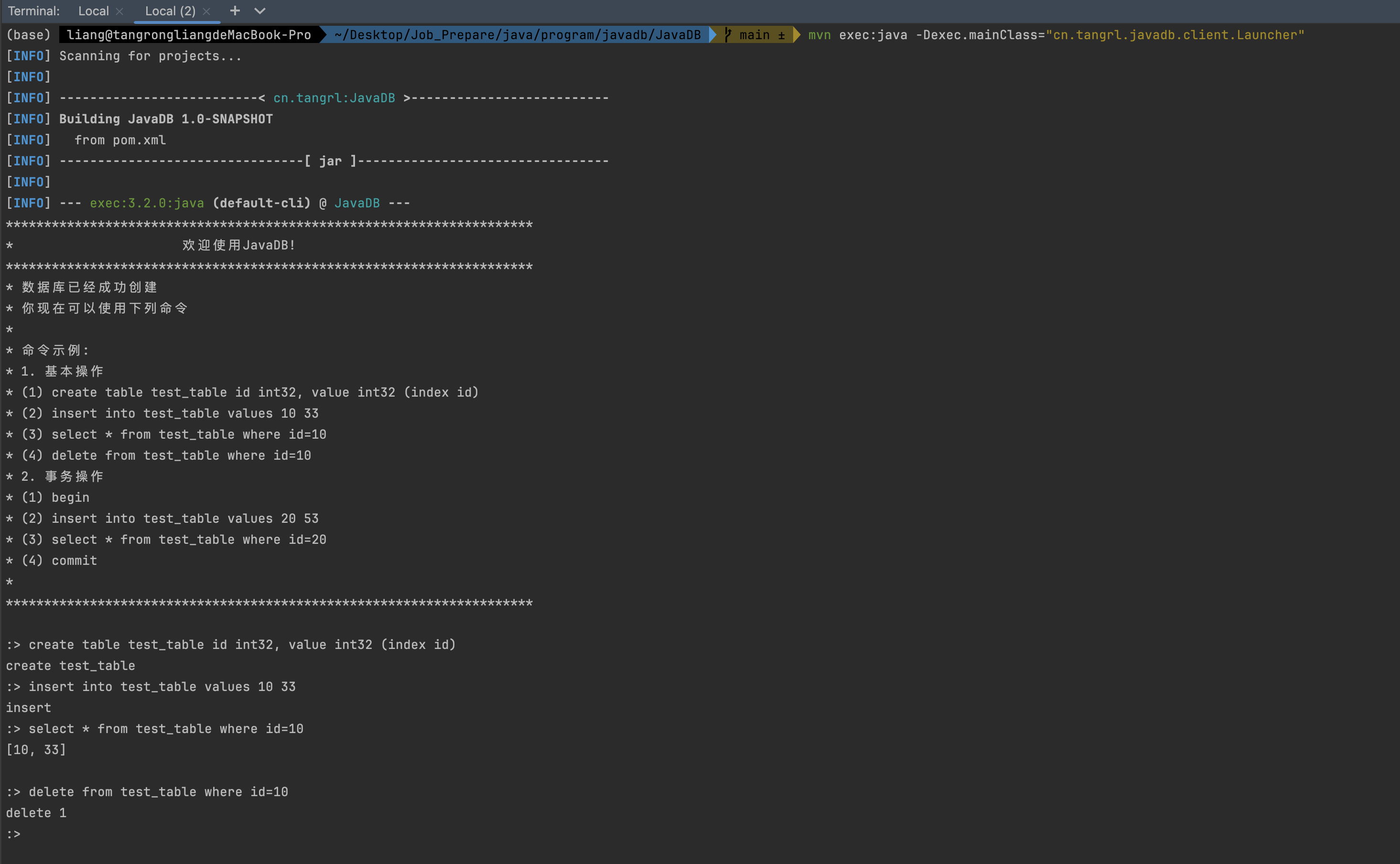Click the git branch symbol before main
1400x864 pixels.
728,35
